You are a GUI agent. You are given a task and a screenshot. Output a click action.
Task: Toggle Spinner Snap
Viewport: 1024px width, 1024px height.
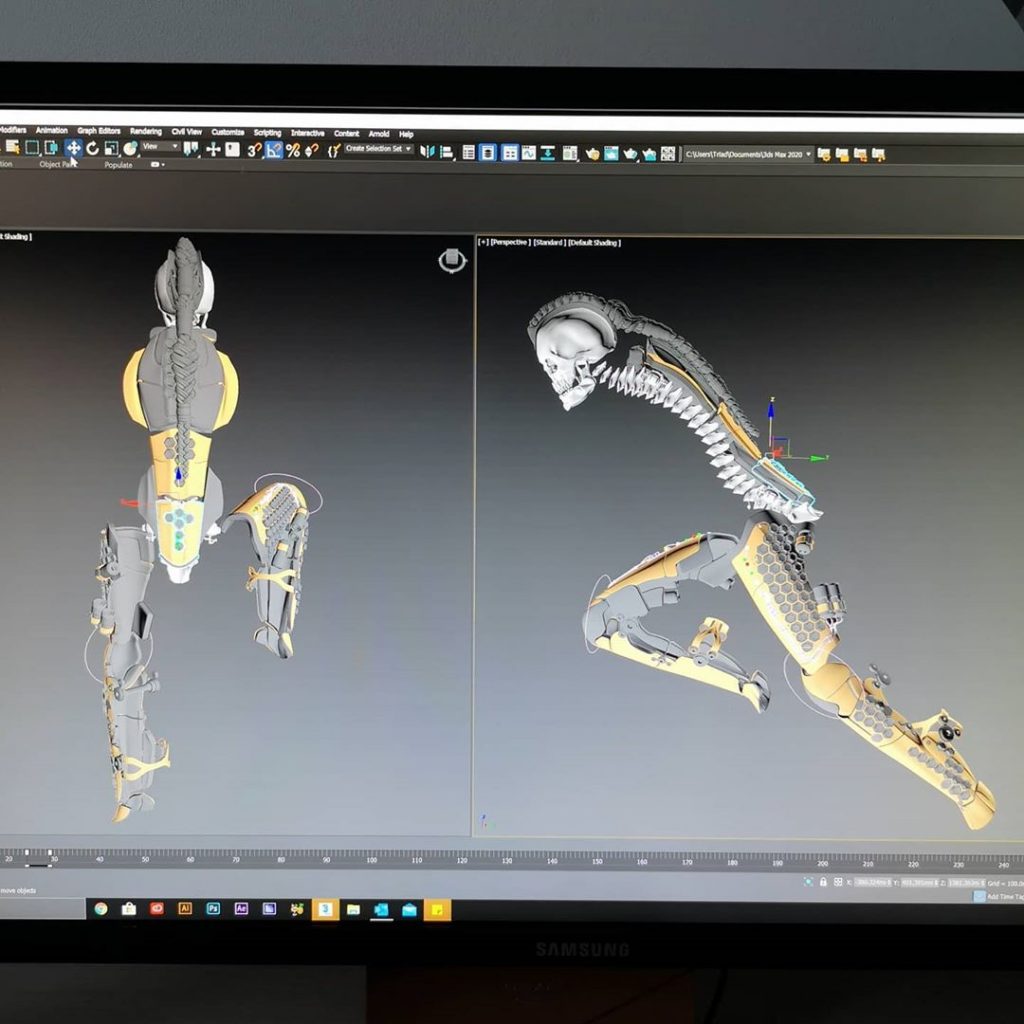coord(312,151)
